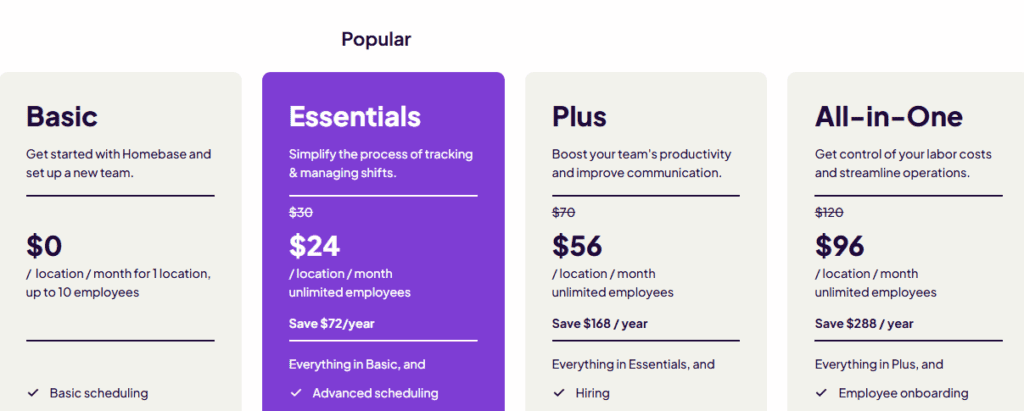The width and height of the screenshot is (1024, 411).
Task: Select the All-in-One plan heading
Action: (889, 116)
